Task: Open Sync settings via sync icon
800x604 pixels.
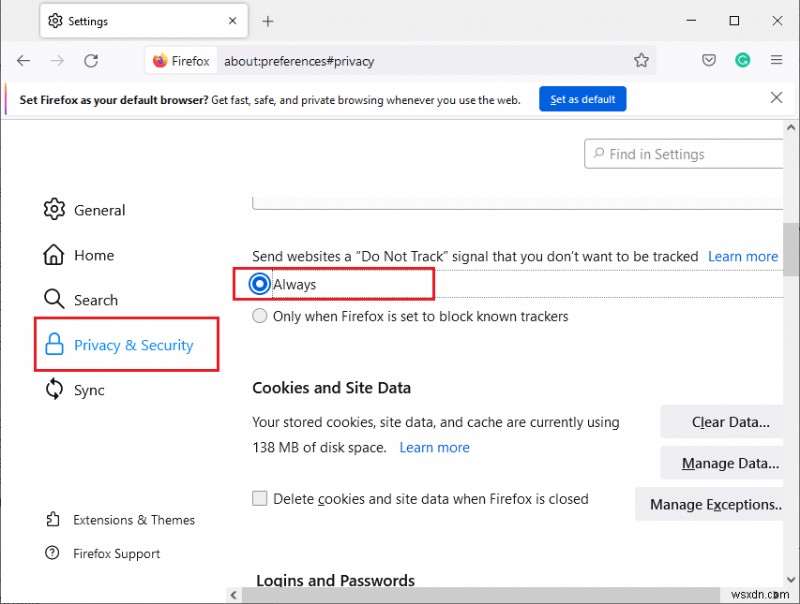Action: (54, 389)
